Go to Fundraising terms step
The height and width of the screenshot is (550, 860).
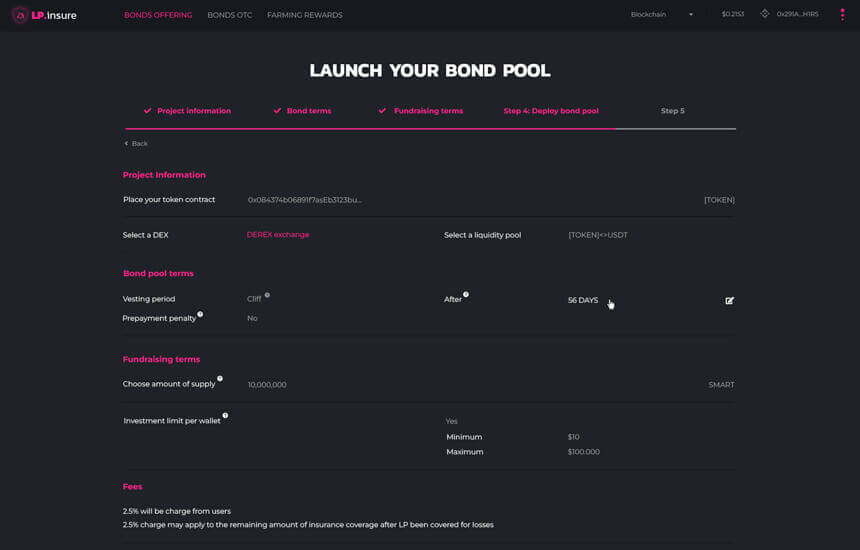428,111
